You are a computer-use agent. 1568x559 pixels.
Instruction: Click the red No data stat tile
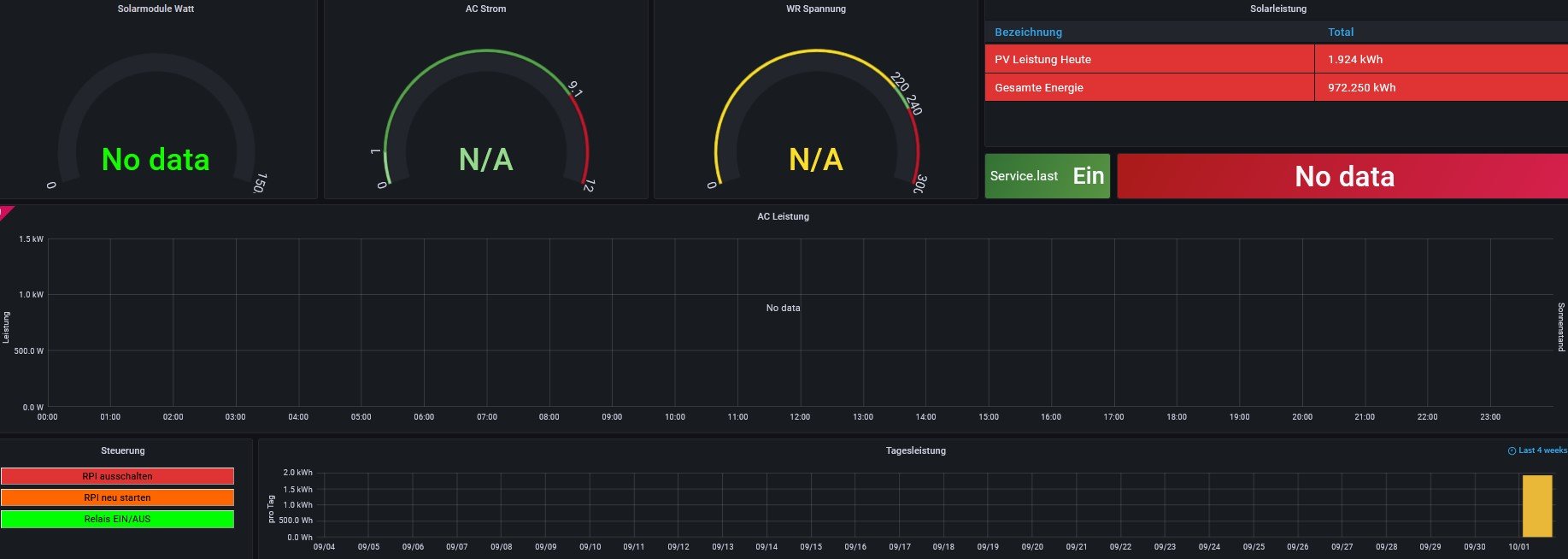(x=1342, y=176)
